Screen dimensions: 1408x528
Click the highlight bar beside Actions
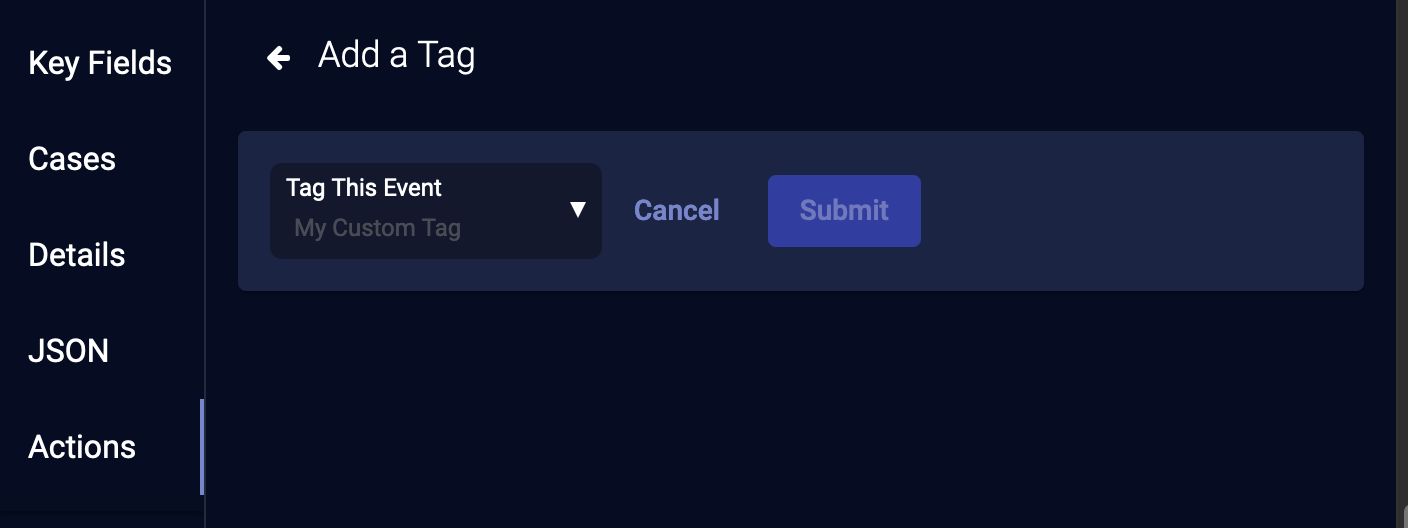pyautogui.click(x=202, y=447)
